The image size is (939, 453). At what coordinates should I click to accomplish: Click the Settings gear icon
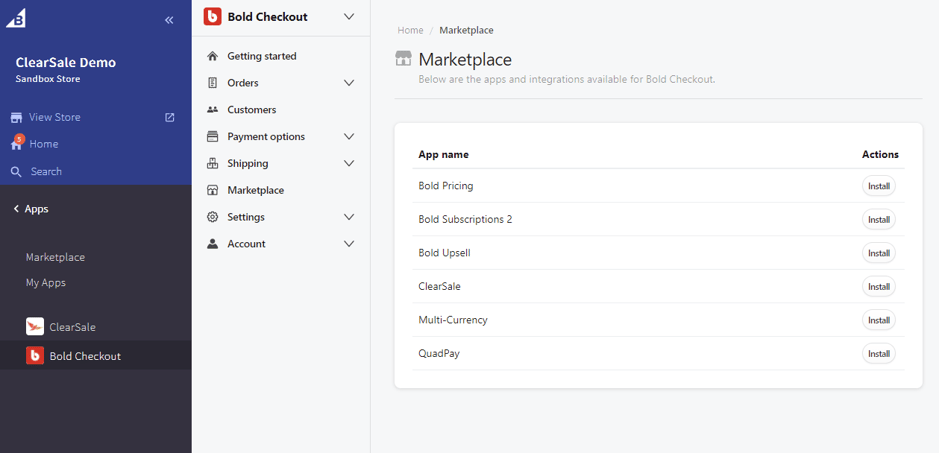212,217
